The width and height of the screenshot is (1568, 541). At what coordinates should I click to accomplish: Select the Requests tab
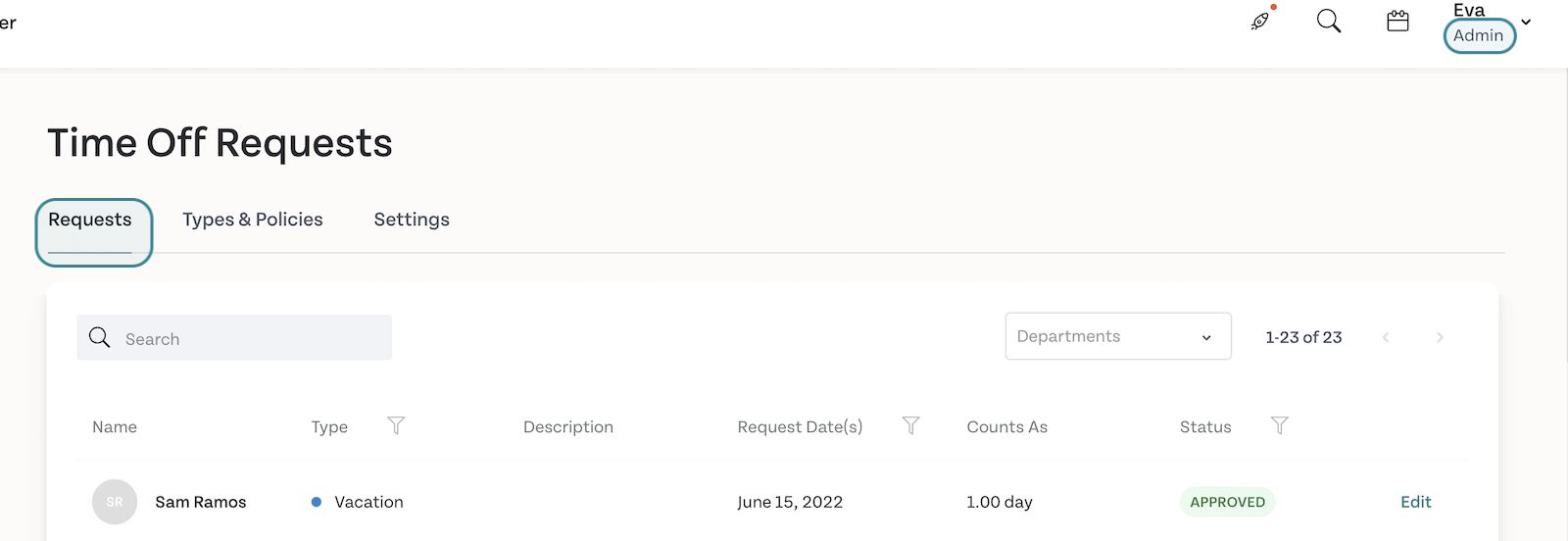coord(90,220)
